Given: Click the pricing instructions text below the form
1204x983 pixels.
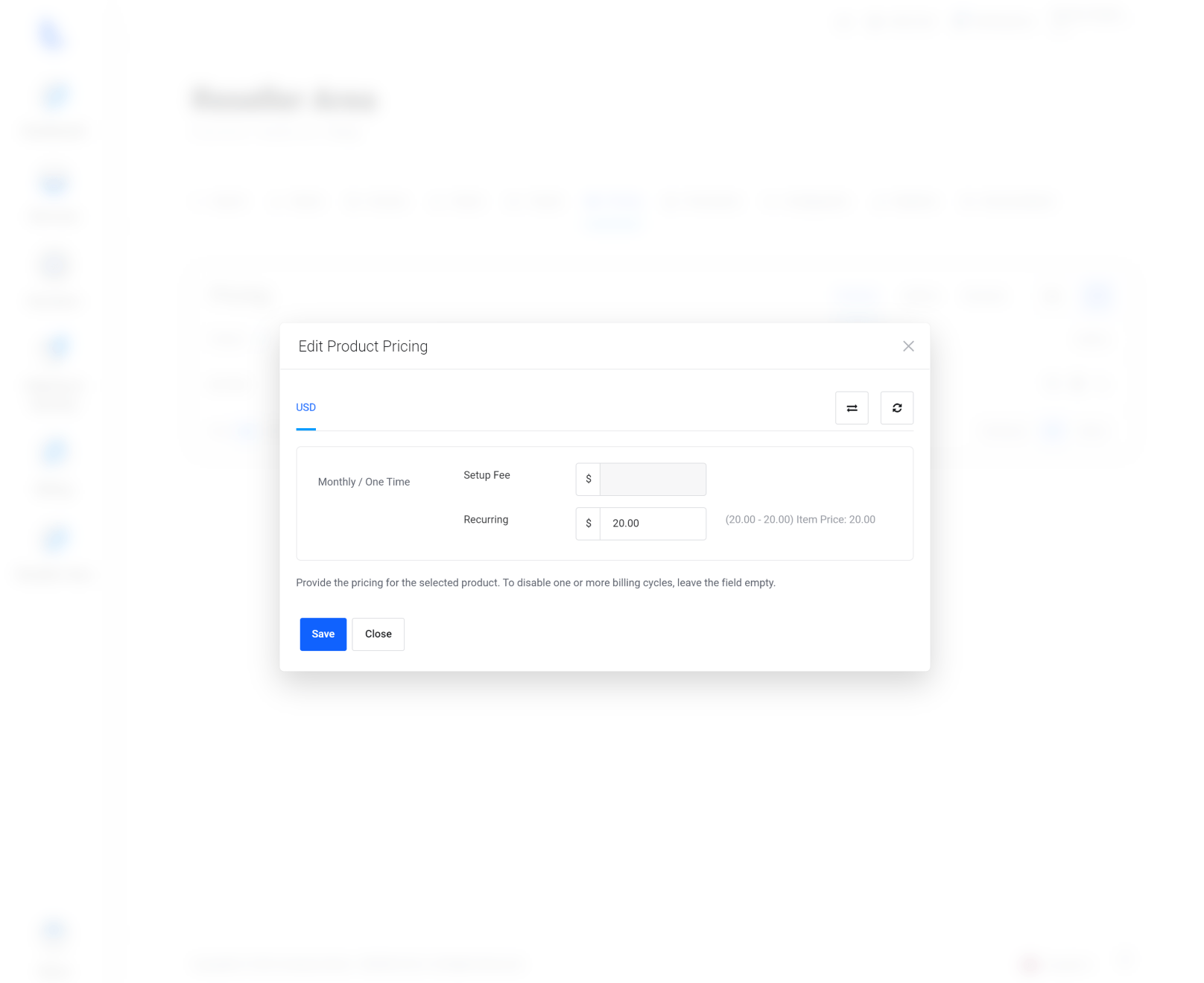Looking at the screenshot, I should point(536,583).
